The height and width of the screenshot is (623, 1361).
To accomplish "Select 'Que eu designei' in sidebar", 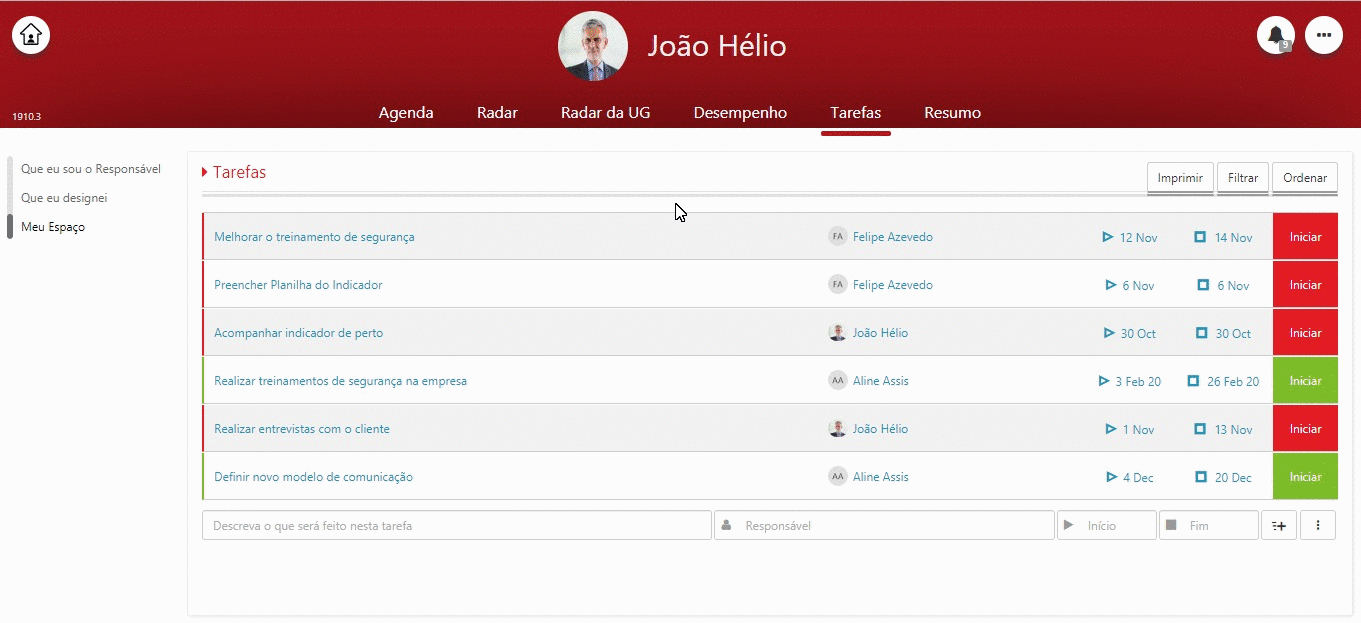I will coord(64,198).
